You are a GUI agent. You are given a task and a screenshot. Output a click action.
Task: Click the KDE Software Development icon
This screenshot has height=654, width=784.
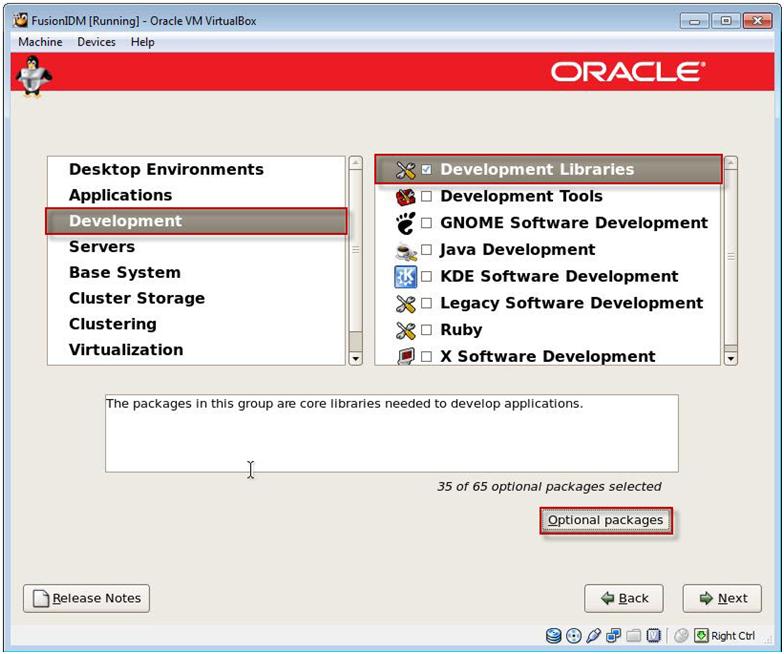click(x=405, y=276)
